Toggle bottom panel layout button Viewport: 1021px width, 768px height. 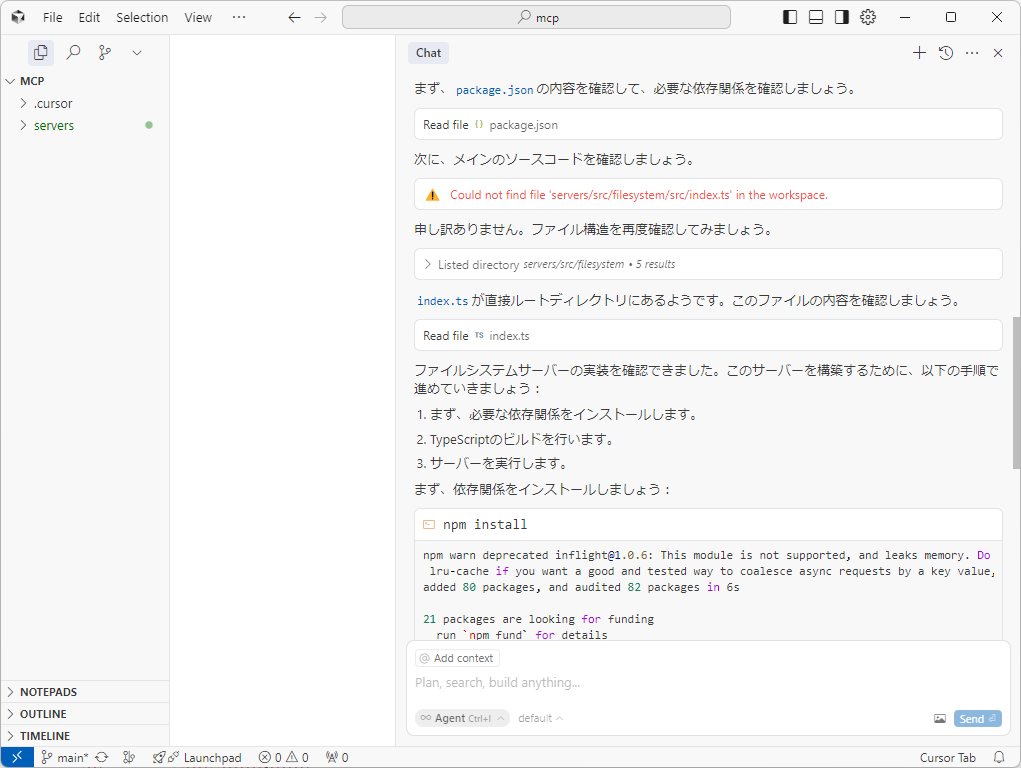(x=816, y=17)
